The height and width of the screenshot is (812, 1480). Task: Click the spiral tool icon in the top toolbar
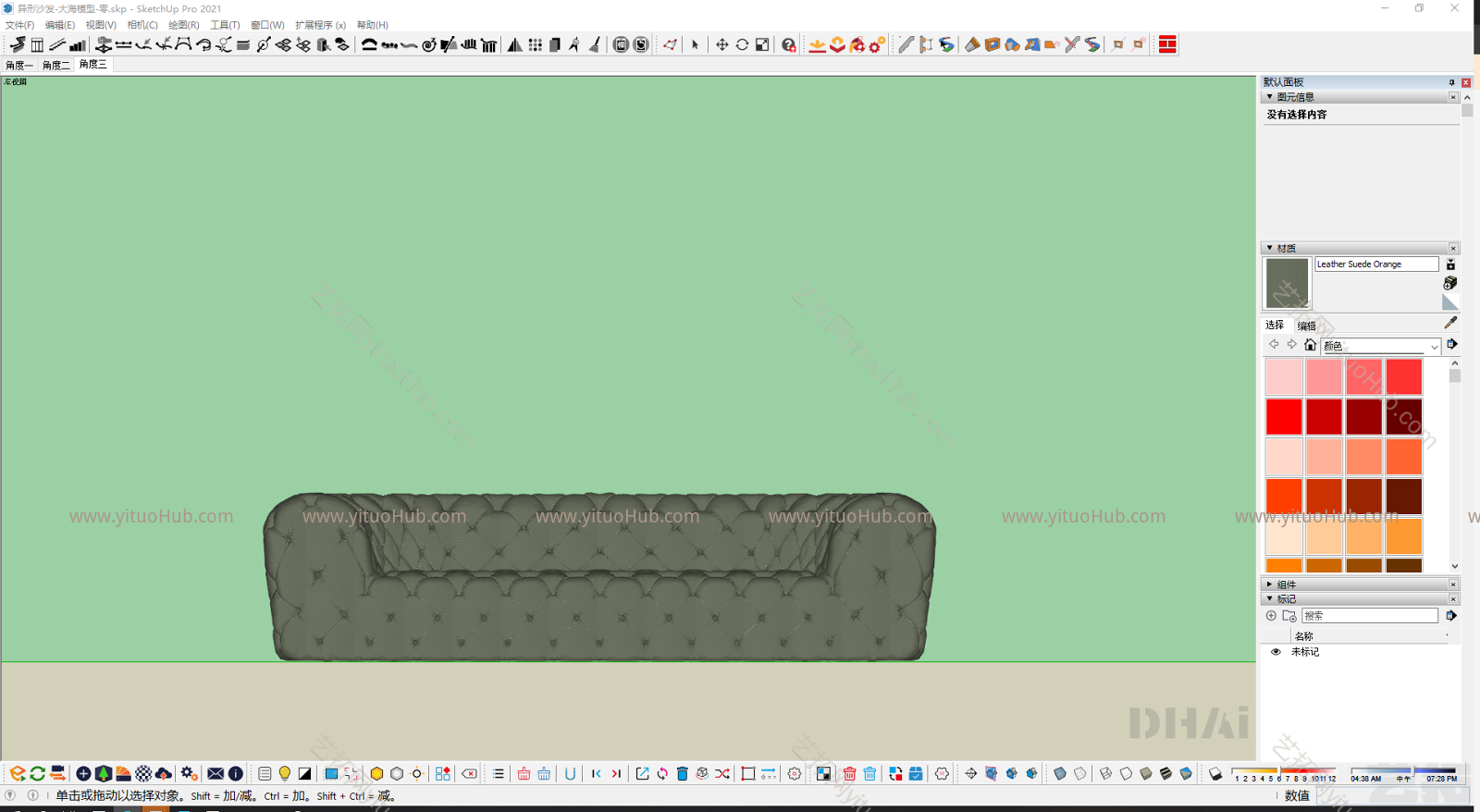tap(429, 44)
